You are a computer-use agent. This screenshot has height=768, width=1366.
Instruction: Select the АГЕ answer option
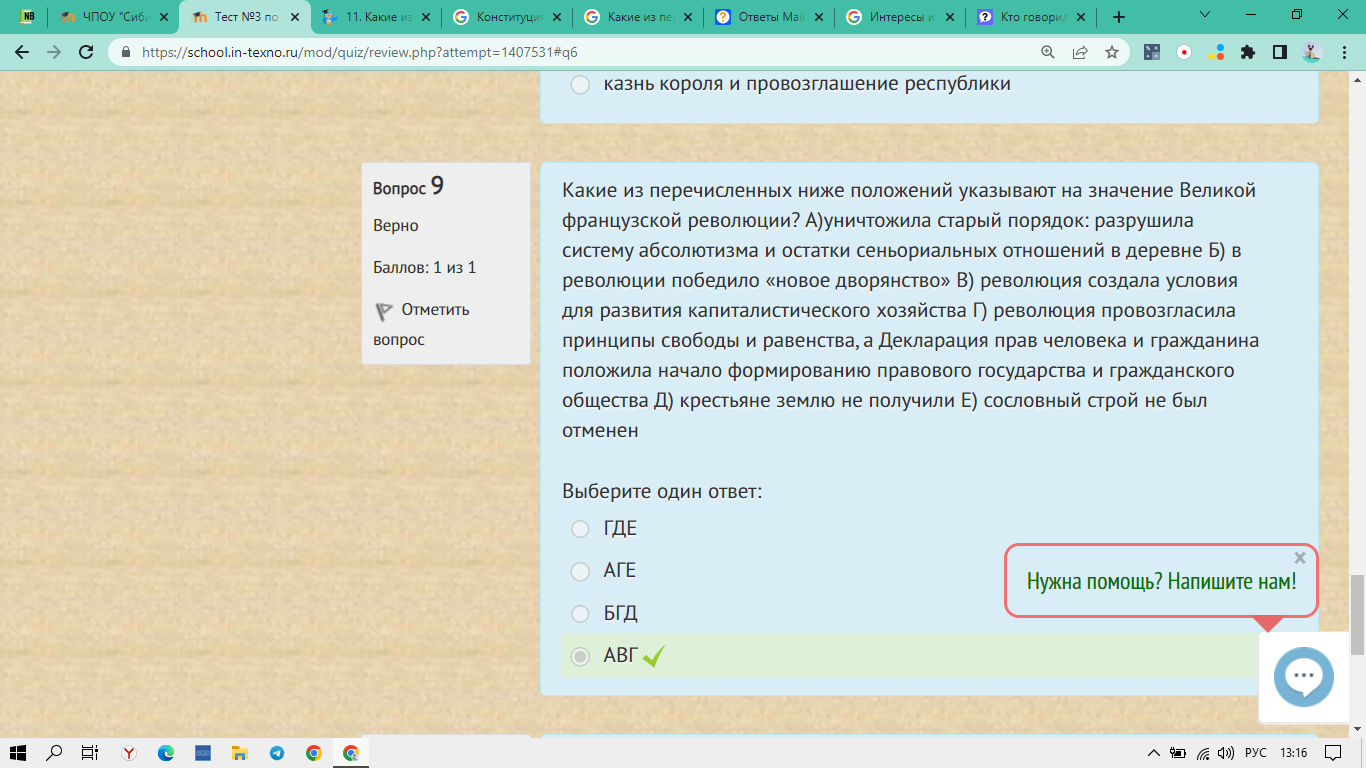pos(580,571)
